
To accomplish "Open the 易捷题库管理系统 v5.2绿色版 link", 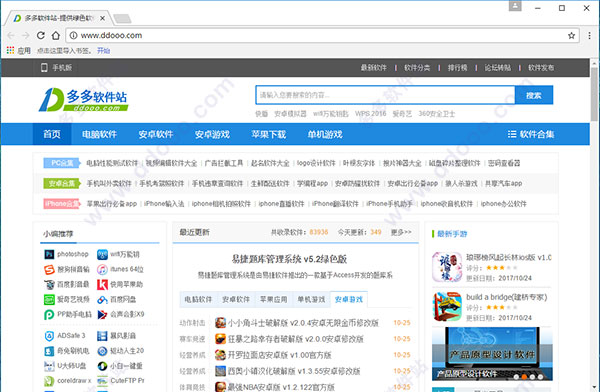I will [x=289, y=259].
